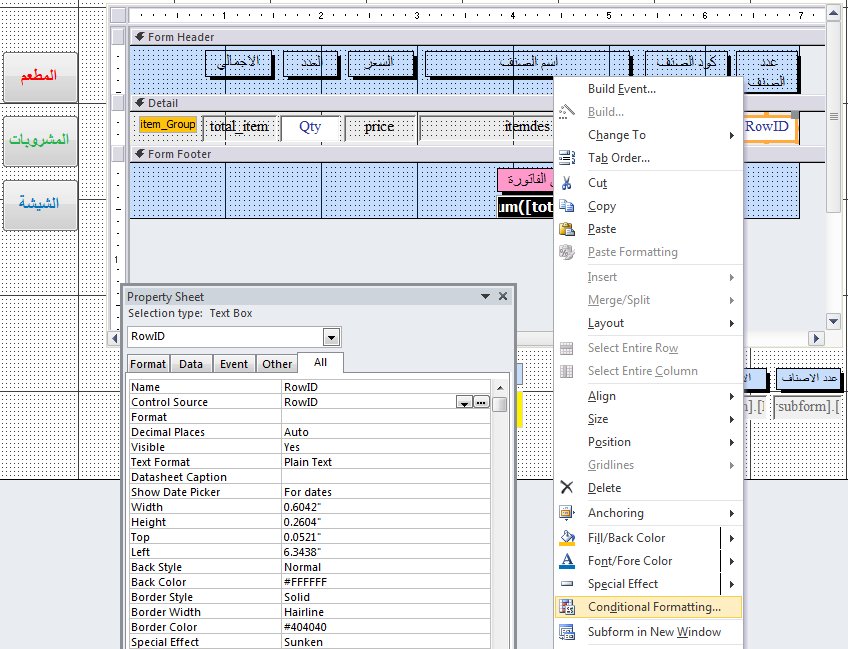Expand the Font/Fore Color submenu arrow
The height and width of the screenshot is (649, 848).
click(731, 561)
